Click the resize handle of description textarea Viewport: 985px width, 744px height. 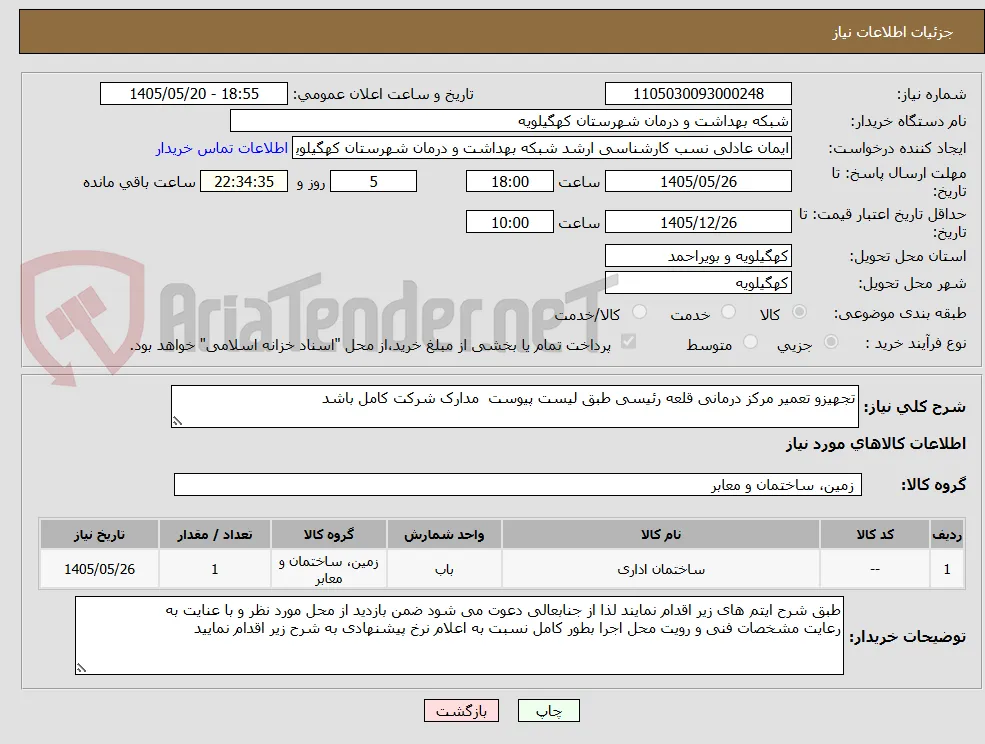tap(177, 422)
